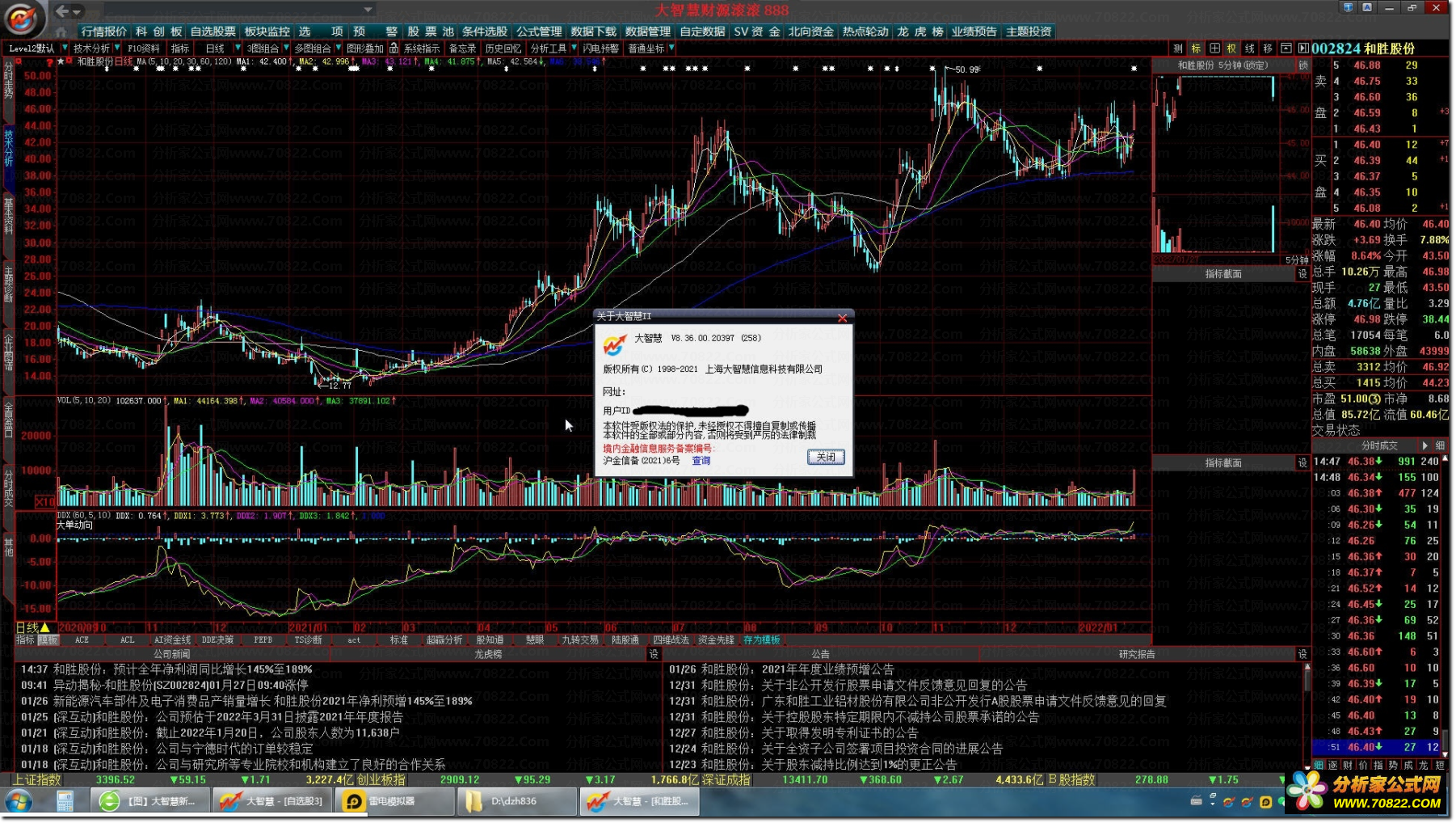Click the 日线 period label at chart bottom
Screen dimensions: 1456x823
(33, 627)
